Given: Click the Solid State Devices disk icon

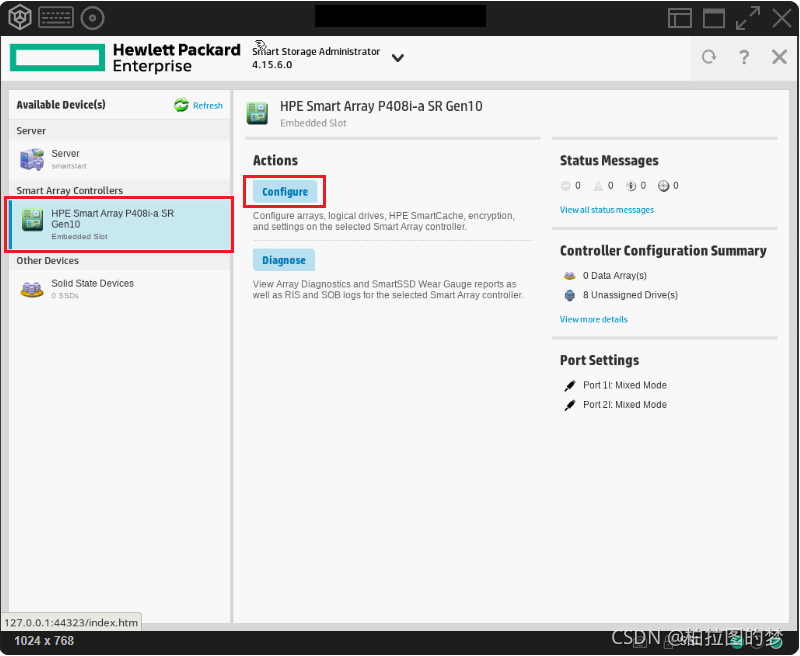Looking at the screenshot, I should pyautogui.click(x=32, y=289).
